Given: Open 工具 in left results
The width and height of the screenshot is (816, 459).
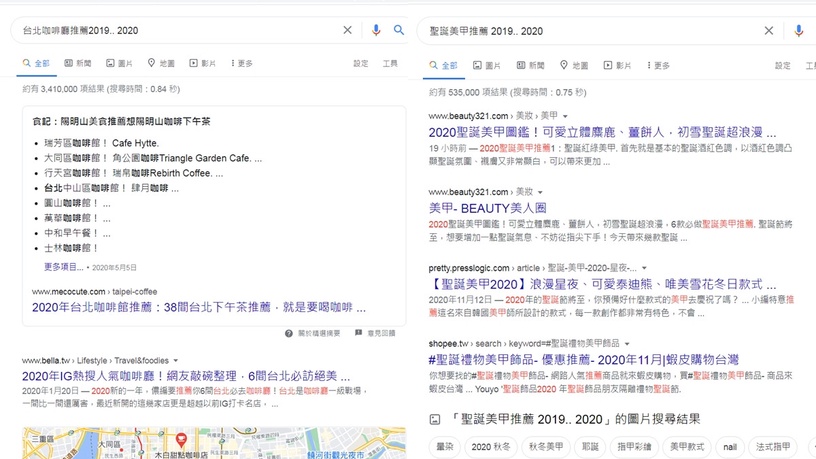Looking at the screenshot, I should (390, 63).
